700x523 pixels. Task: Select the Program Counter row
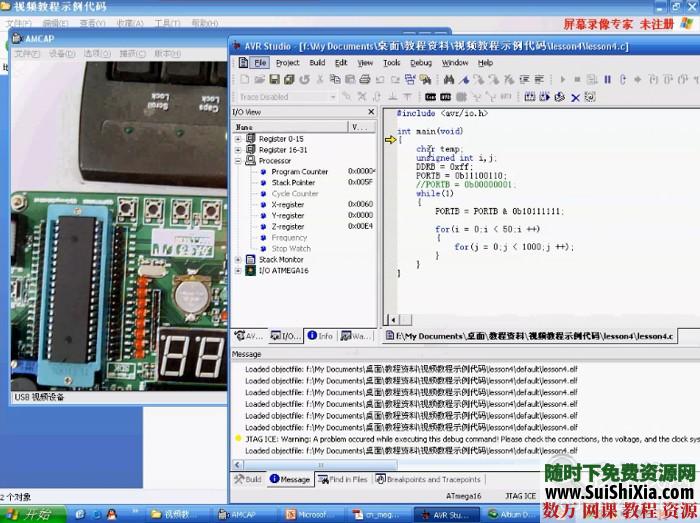click(x=299, y=172)
